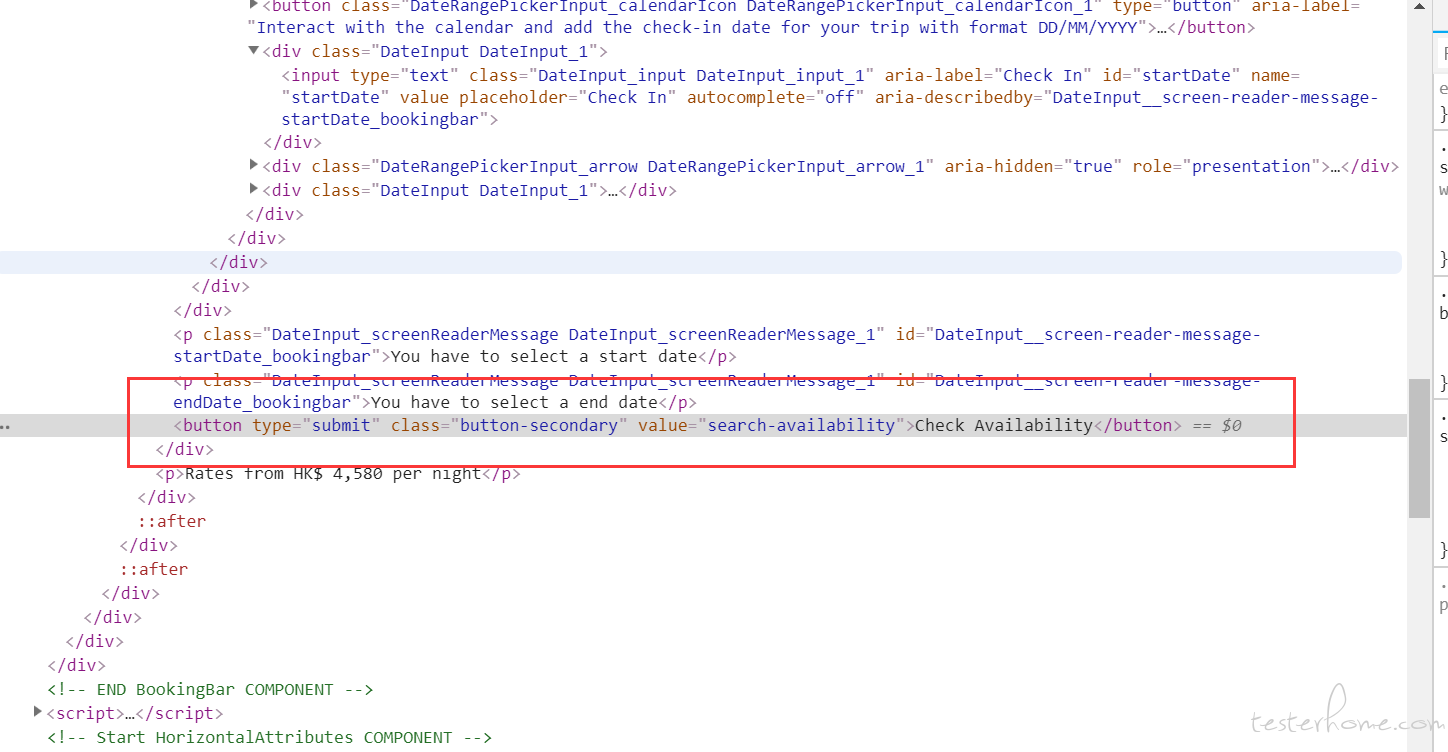Select the END BookingBar COMPONENT comment
This screenshot has width=1448, height=752.
pos(210,689)
